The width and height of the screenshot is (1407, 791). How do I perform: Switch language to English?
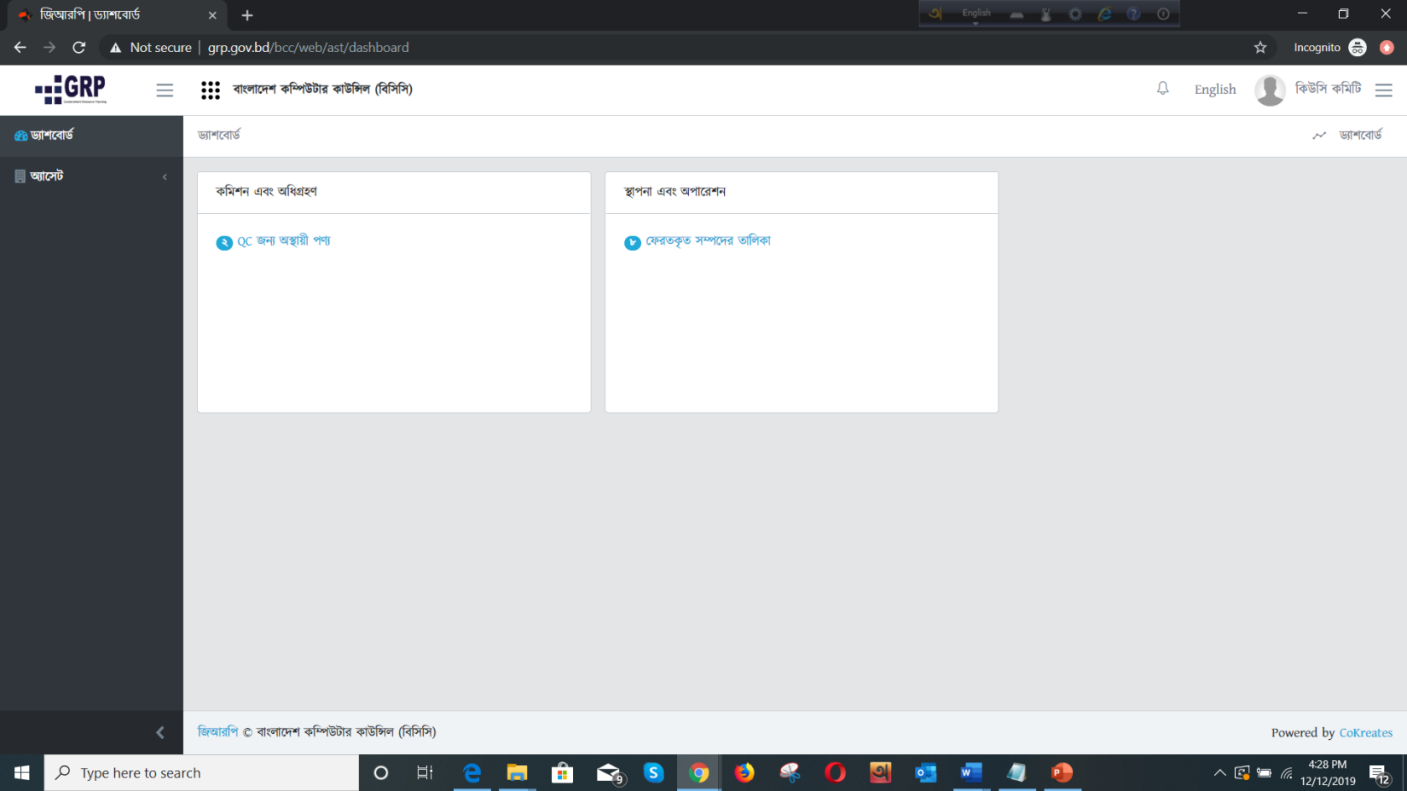coord(1214,90)
